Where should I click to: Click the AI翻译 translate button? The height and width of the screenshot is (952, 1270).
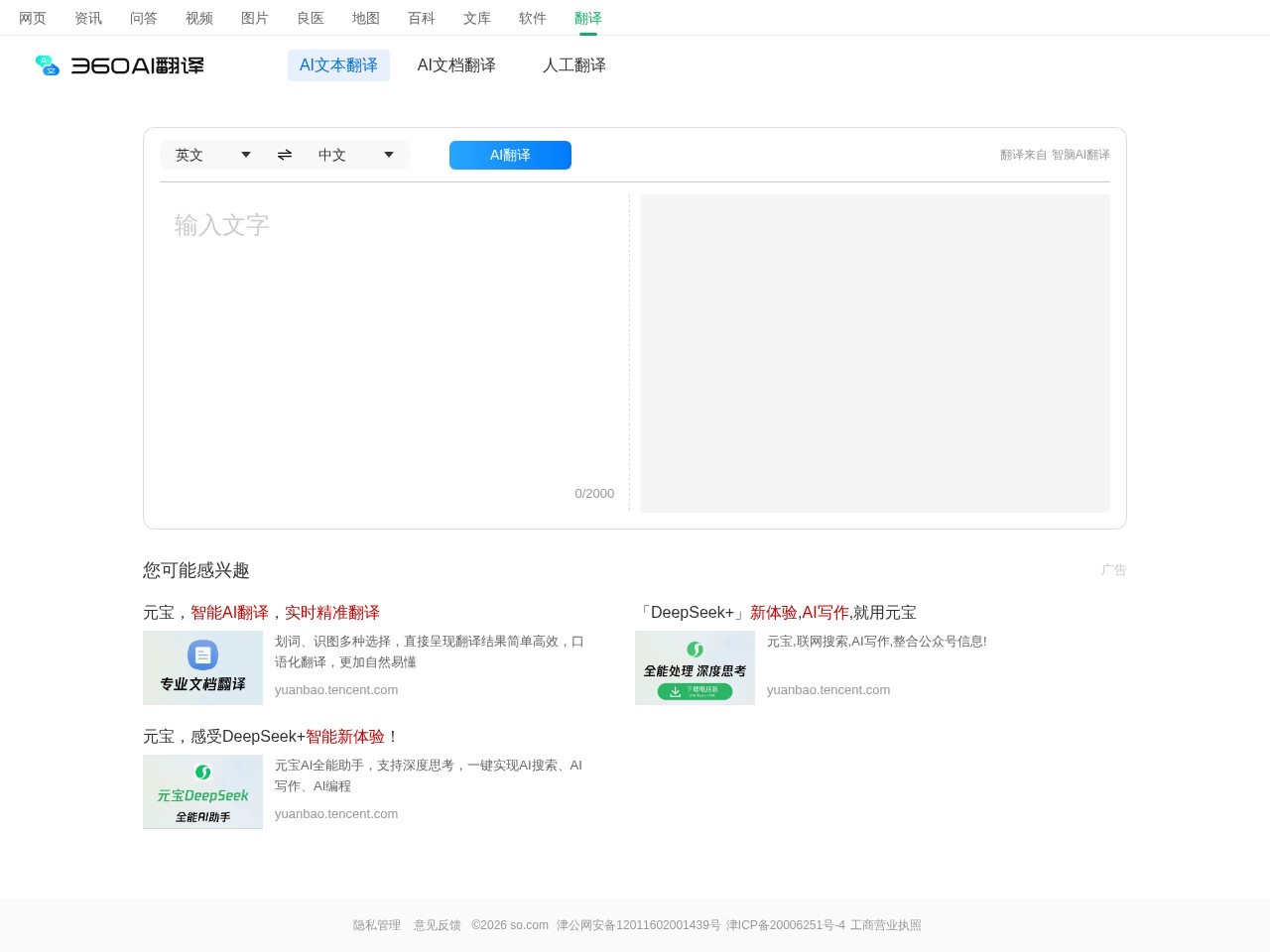(x=510, y=155)
